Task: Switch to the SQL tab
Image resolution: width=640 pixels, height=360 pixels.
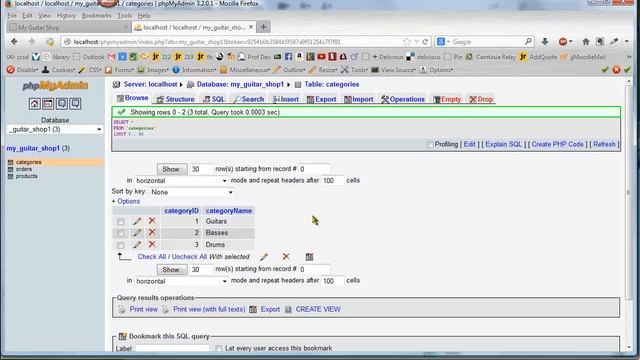Action: point(214,99)
